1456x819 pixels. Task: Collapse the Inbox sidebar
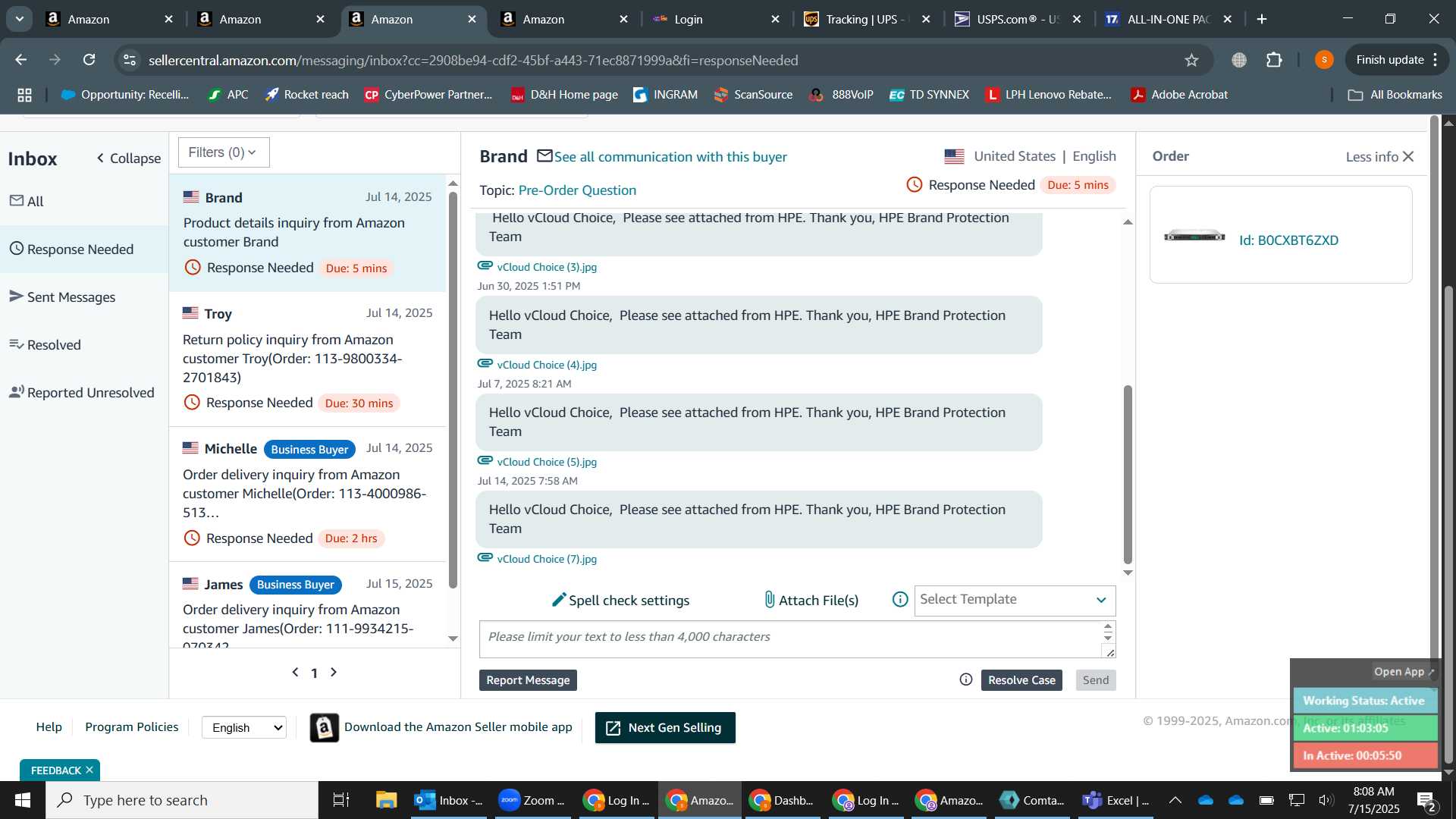point(129,158)
